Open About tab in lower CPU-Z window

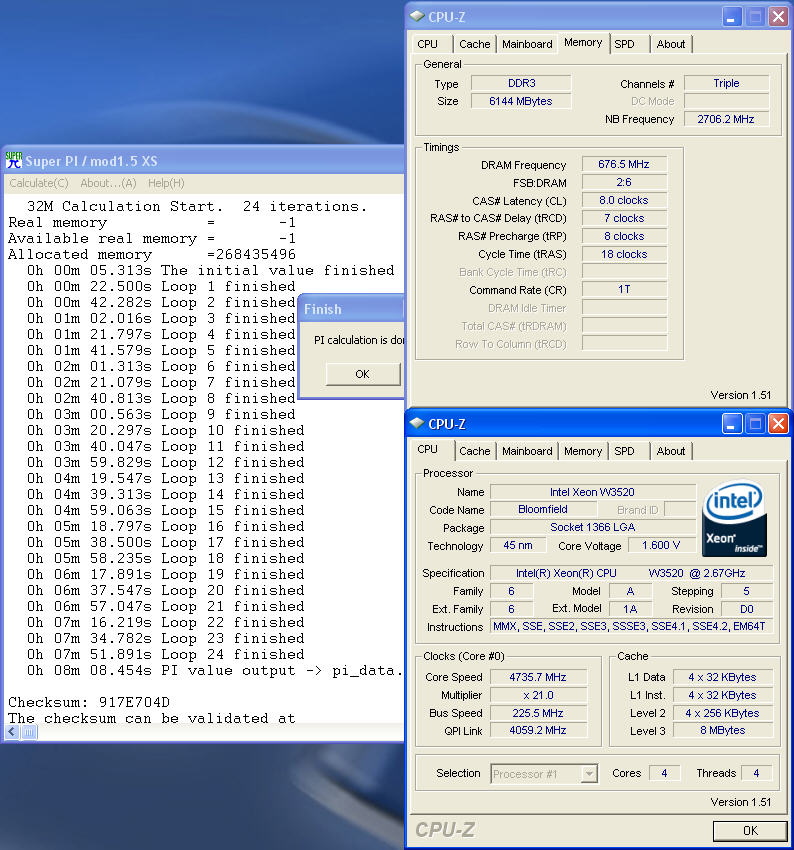pyautogui.click(x=671, y=451)
